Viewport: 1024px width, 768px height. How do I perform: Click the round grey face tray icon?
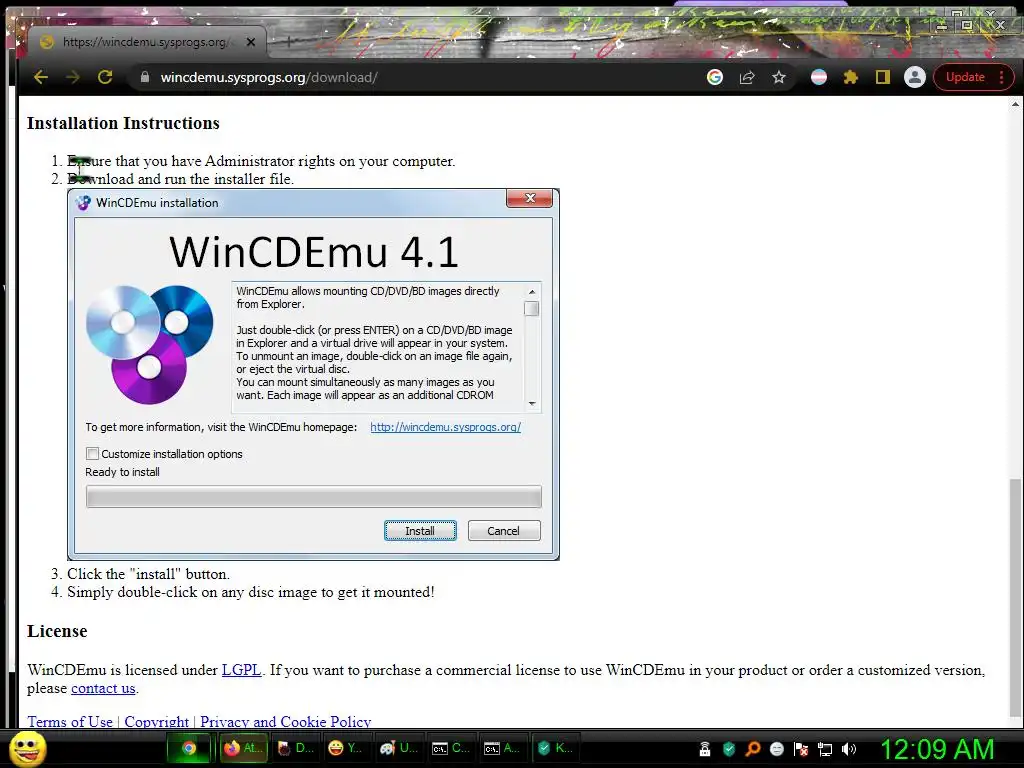(776, 749)
